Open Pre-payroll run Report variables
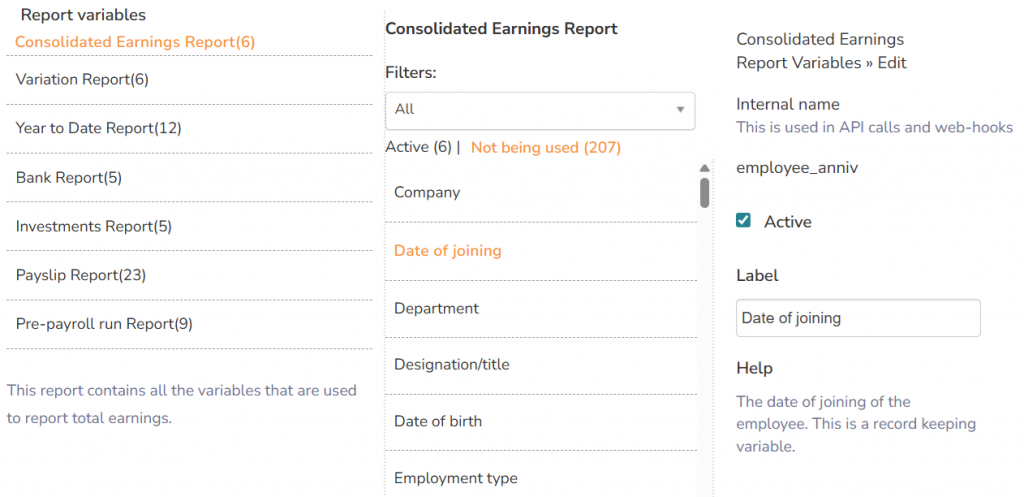Image resolution: width=1024 pixels, height=497 pixels. click(104, 324)
